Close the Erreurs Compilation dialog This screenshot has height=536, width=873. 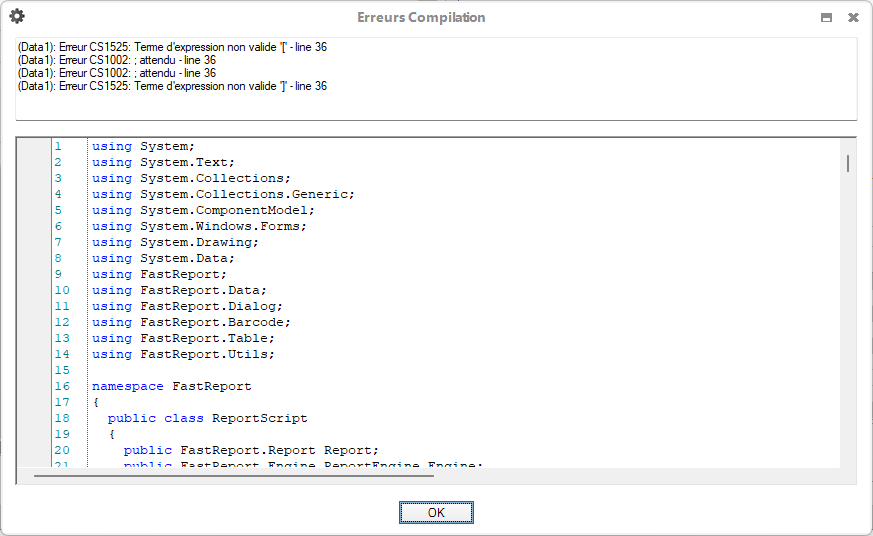pyautogui.click(x=853, y=18)
